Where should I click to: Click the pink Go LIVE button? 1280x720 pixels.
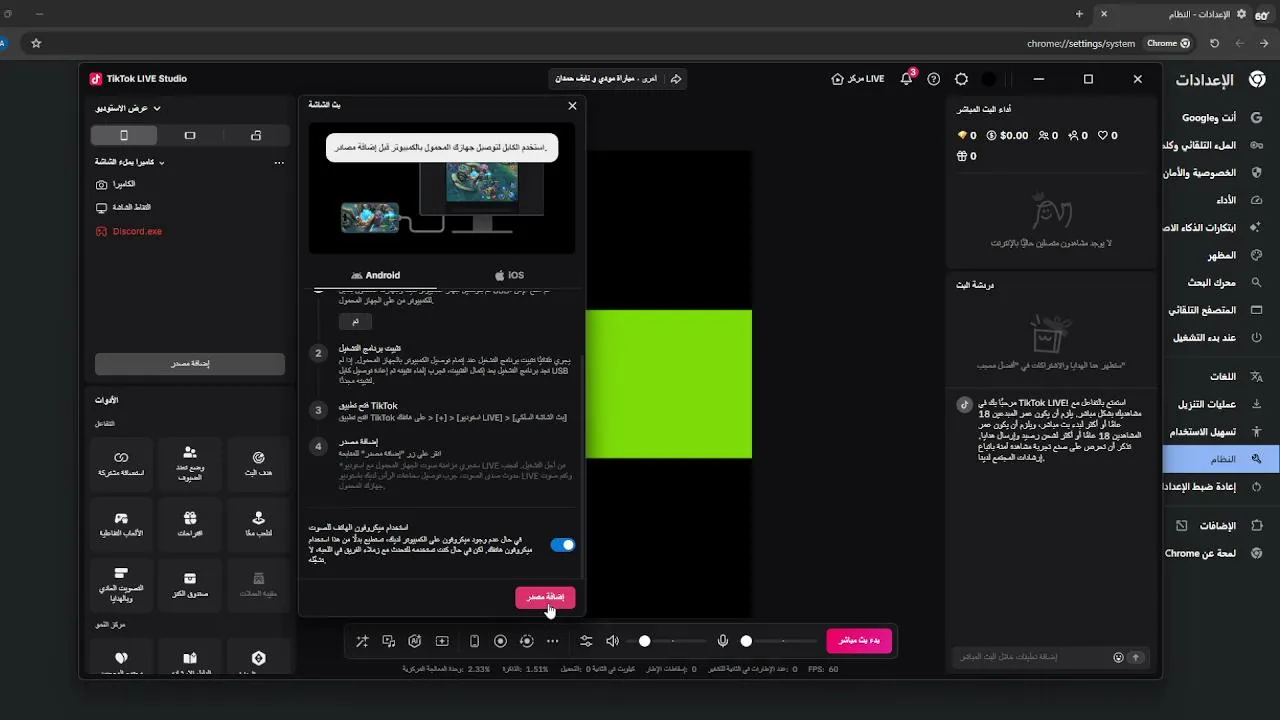[859, 640]
